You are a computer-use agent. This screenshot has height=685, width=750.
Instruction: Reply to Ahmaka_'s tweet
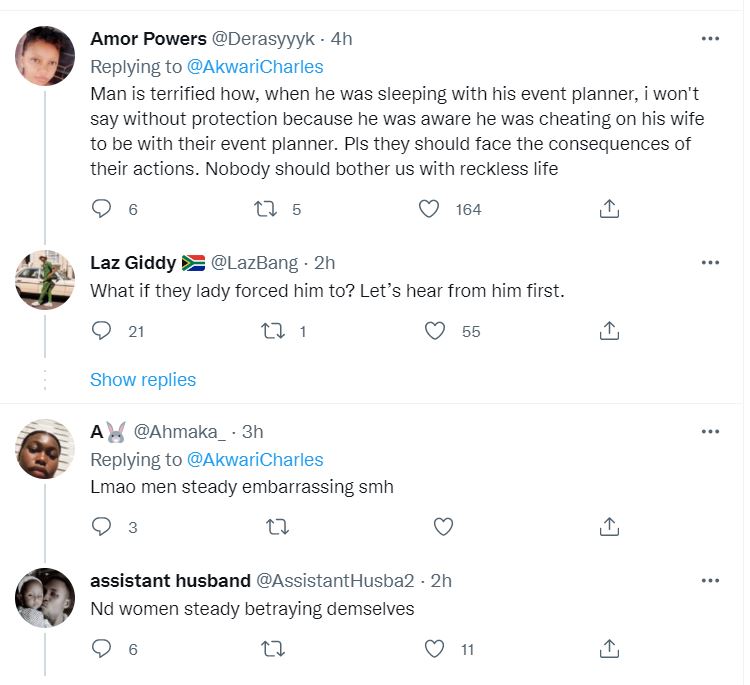coord(101,526)
